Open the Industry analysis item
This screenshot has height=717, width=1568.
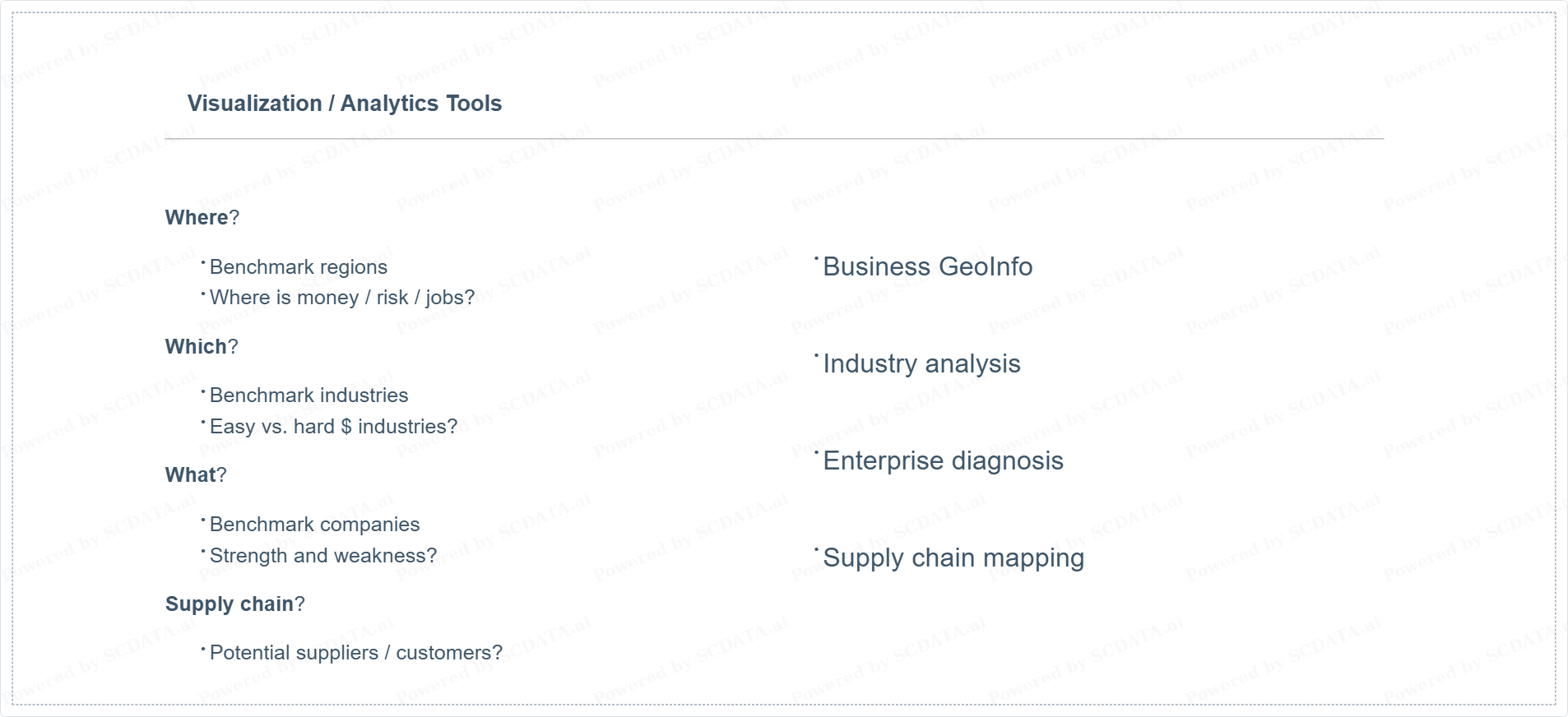(921, 364)
